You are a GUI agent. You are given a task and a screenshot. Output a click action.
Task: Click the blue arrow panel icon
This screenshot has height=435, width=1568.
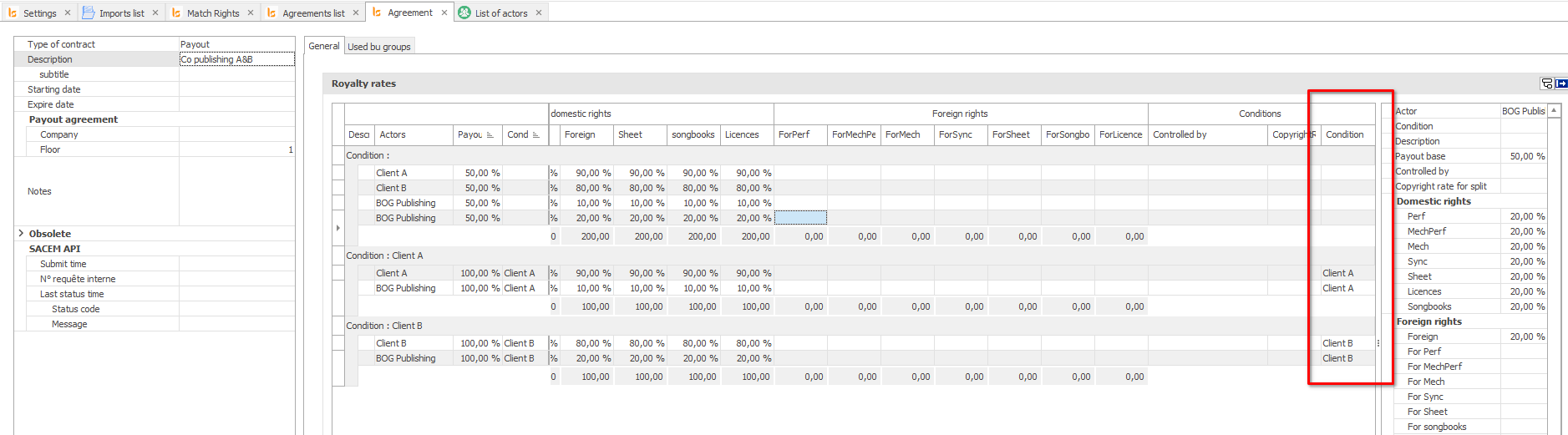(x=1560, y=83)
